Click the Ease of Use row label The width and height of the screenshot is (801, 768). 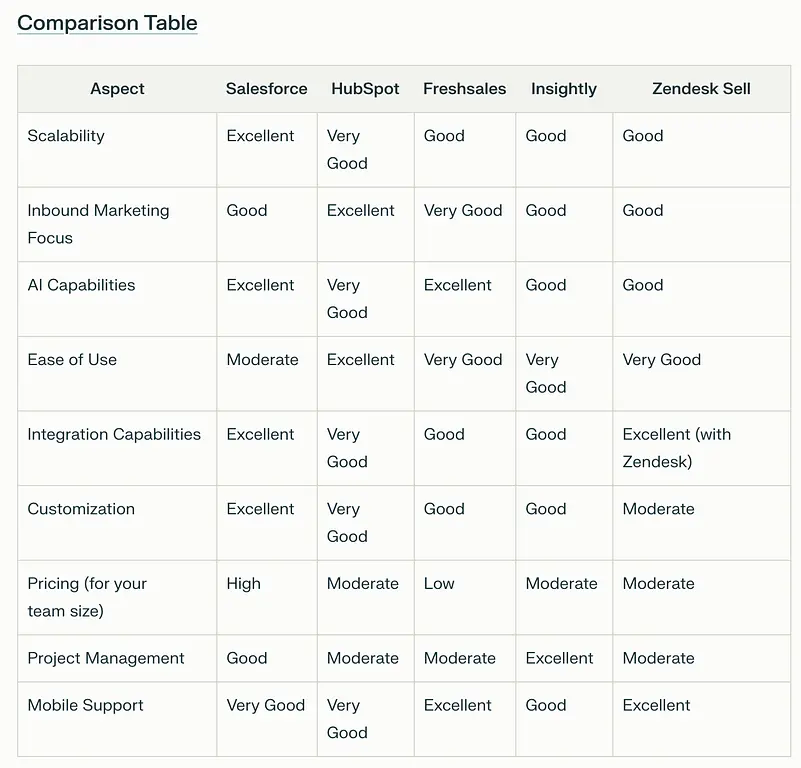pyautogui.click(x=72, y=360)
